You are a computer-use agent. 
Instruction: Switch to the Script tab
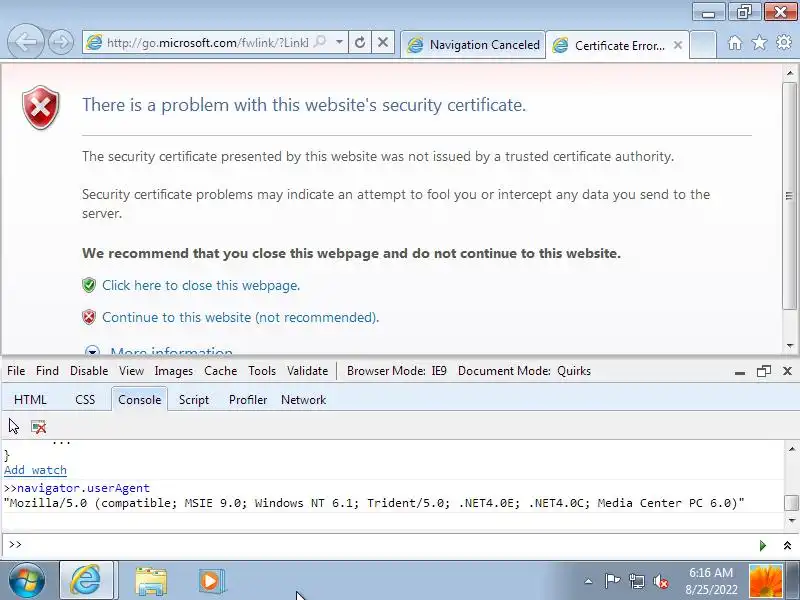coord(194,399)
